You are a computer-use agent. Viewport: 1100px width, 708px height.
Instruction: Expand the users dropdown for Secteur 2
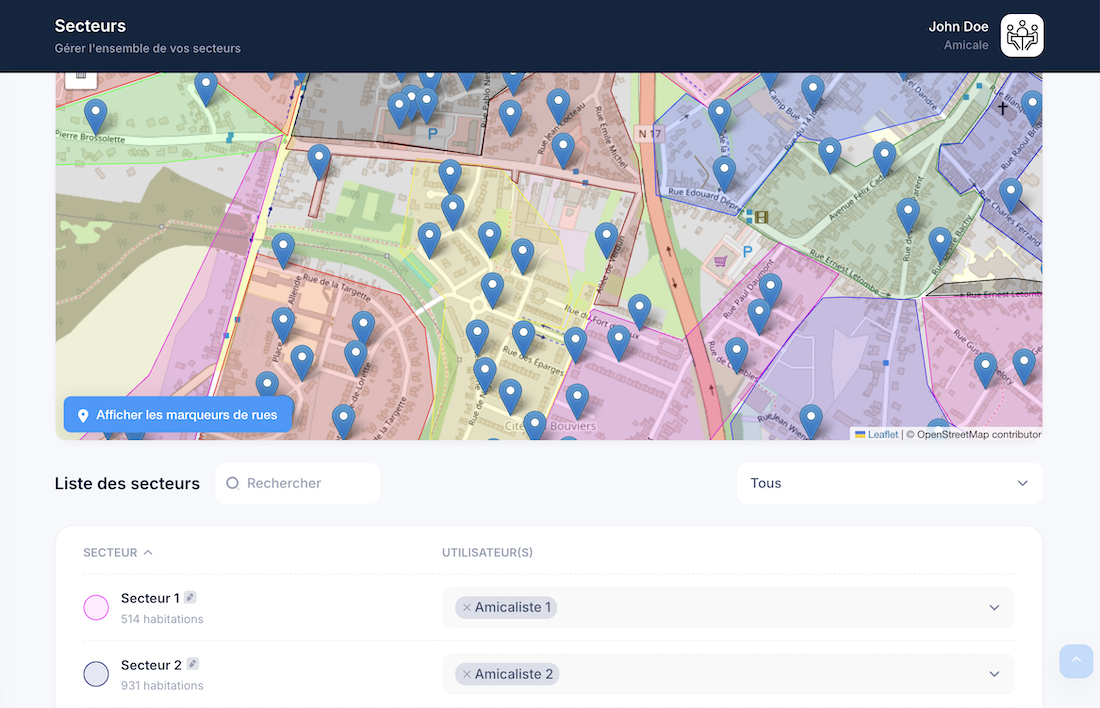click(993, 674)
